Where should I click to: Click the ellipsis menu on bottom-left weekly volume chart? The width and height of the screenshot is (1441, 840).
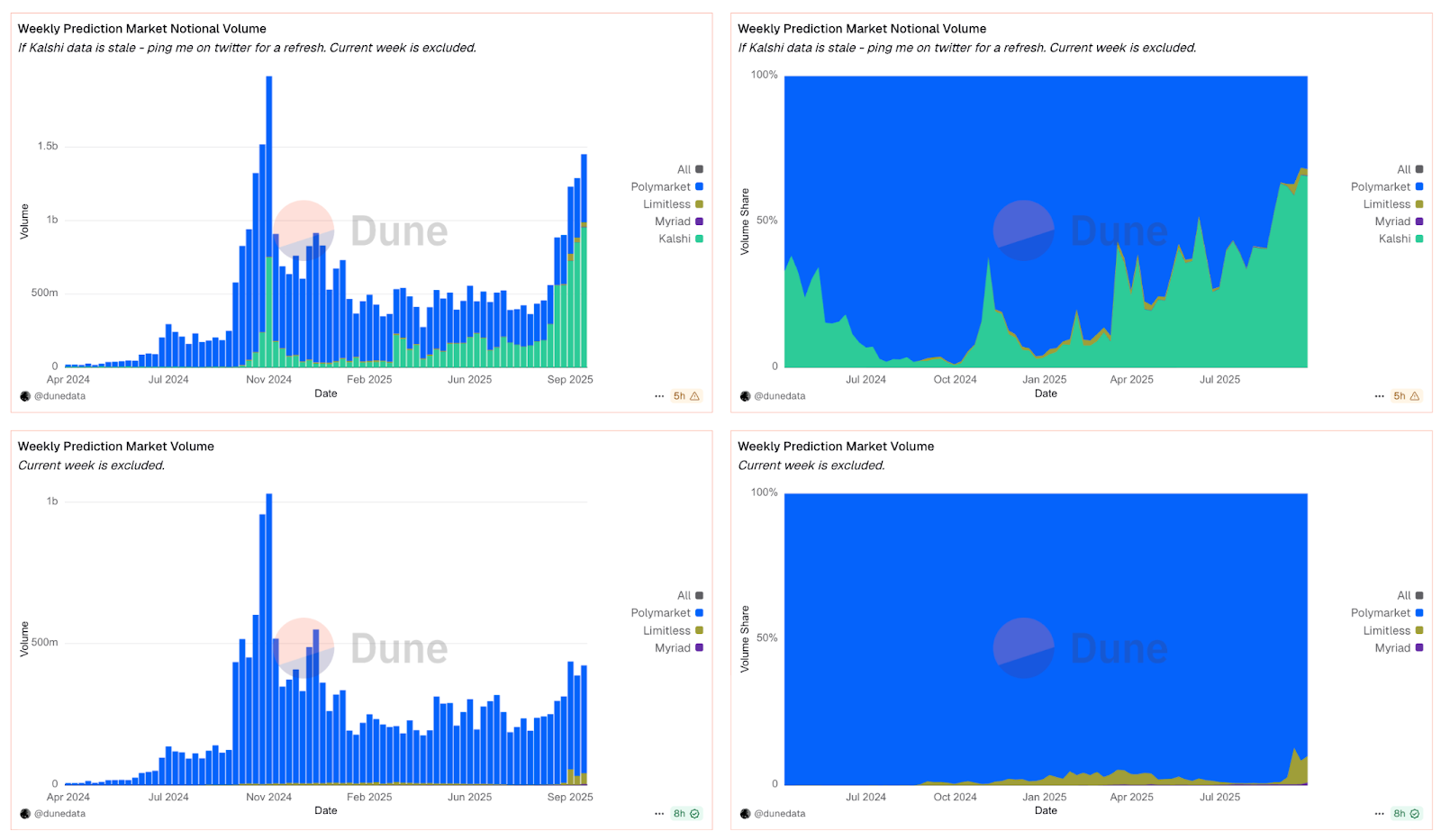[x=660, y=813]
